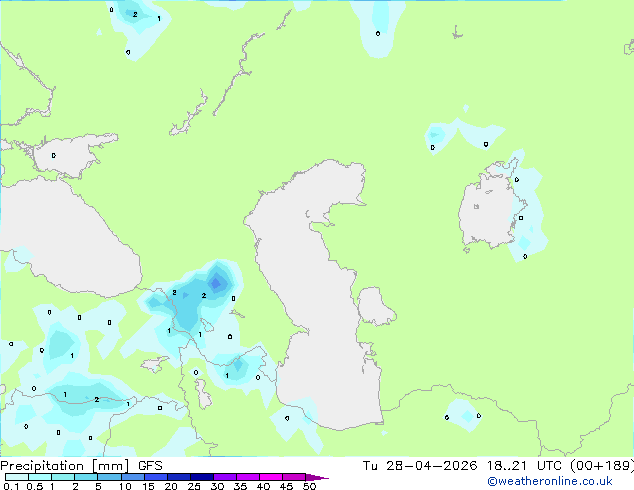
Task: Click the Aral Sea on the map
Action: click(487, 212)
